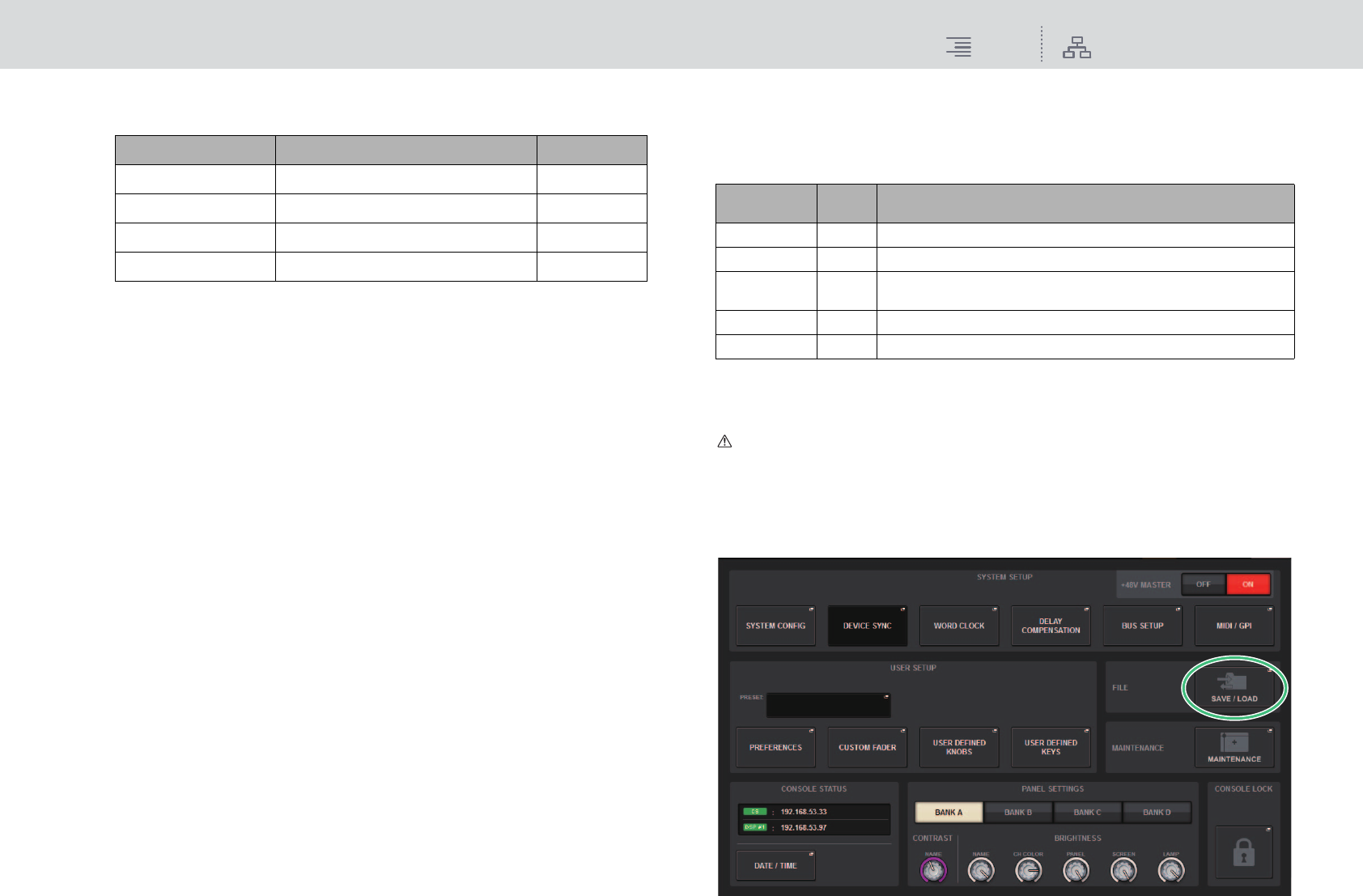Select BANK C panel setting

click(x=1087, y=812)
